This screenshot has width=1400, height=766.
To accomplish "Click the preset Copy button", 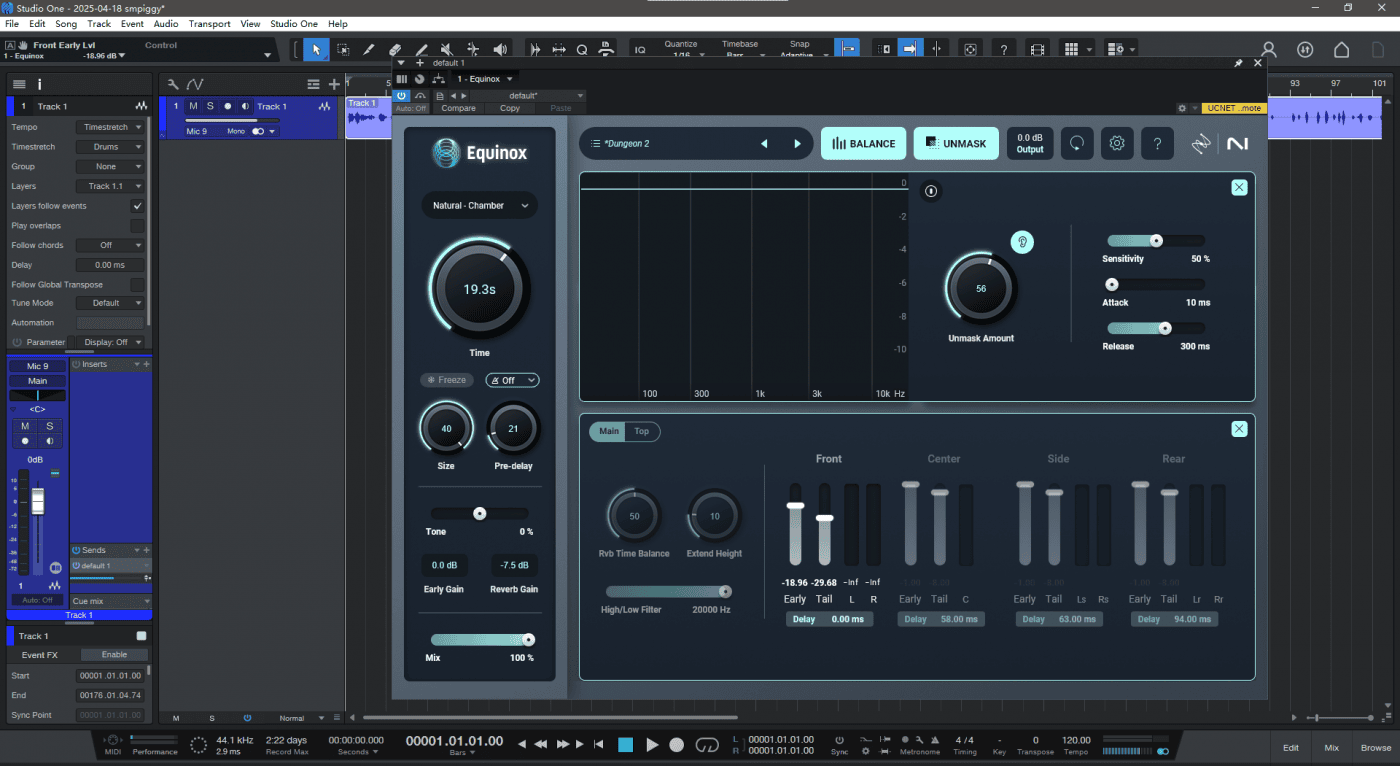I will pos(510,108).
